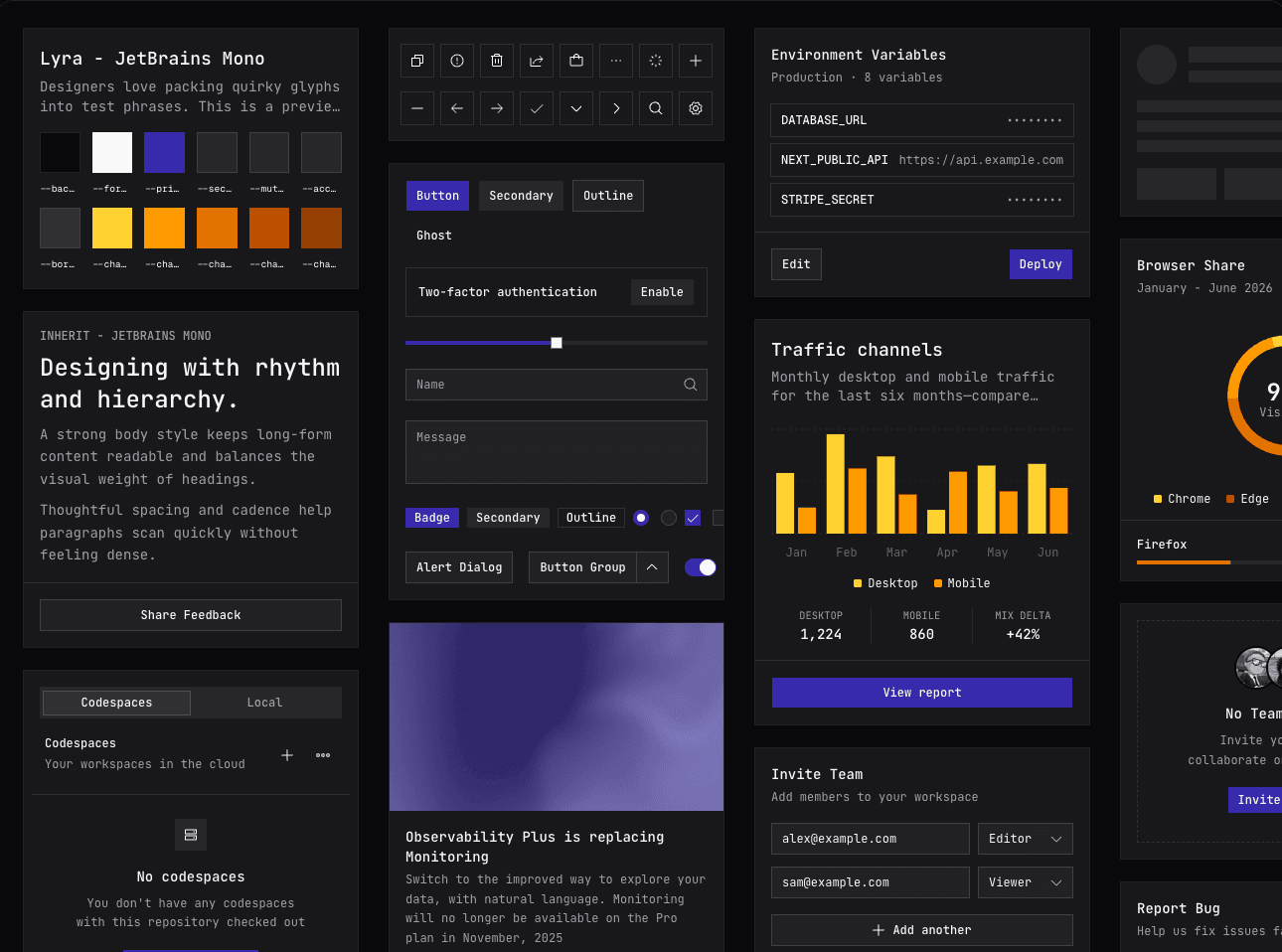Click the Add another member button

click(x=922, y=930)
